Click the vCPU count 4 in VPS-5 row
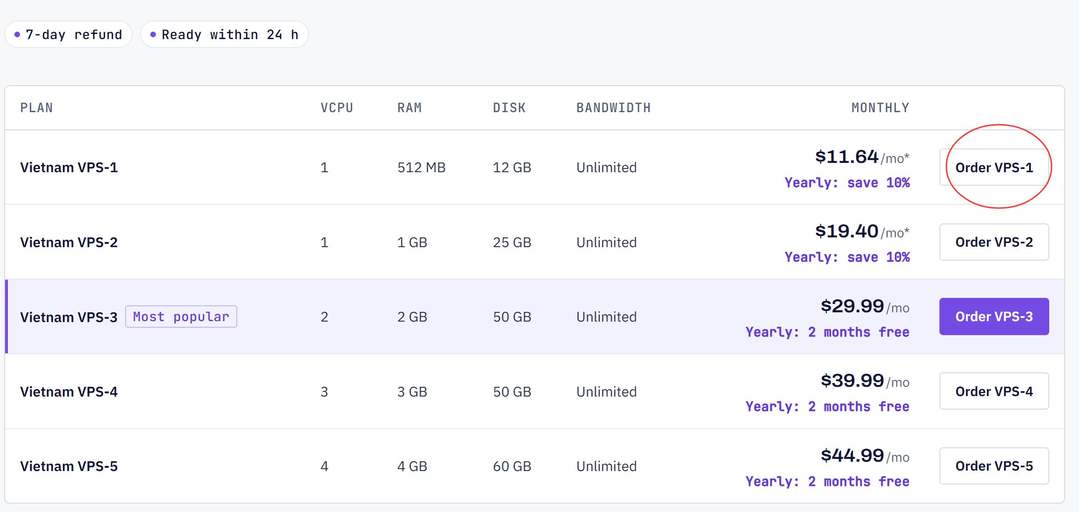 324,467
